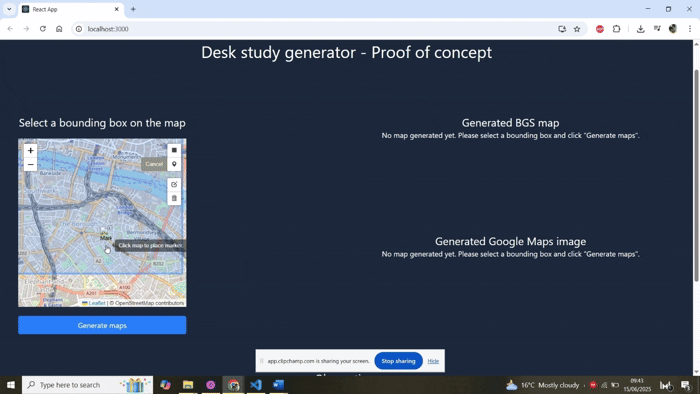
Task: Expand the tab search dropdown
Action: 9,9
